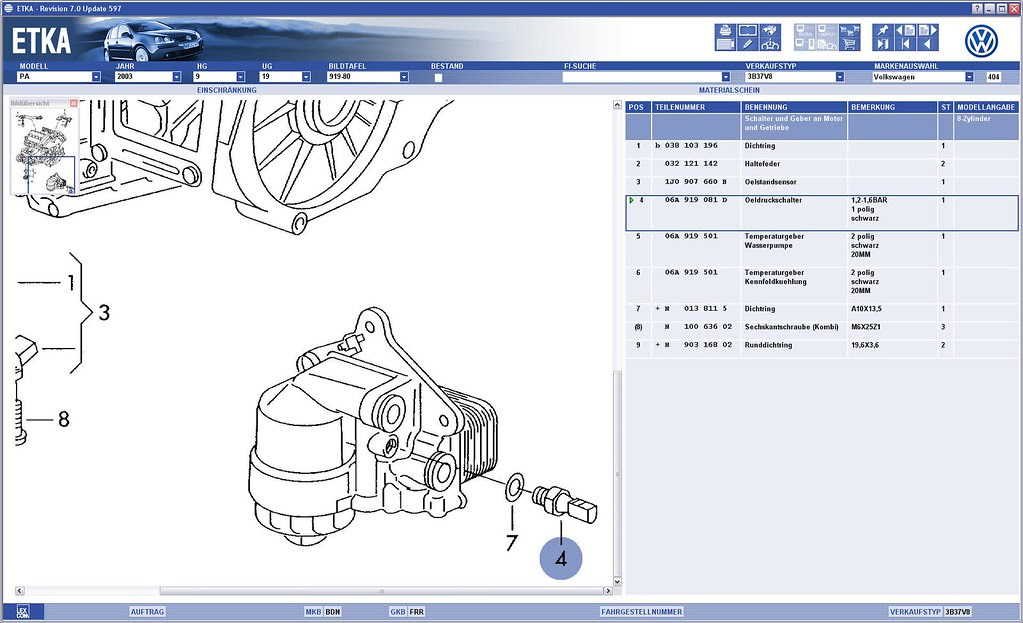This screenshot has height=623, width=1023.
Task: Click callout number 8 in diagram
Action: click(64, 419)
